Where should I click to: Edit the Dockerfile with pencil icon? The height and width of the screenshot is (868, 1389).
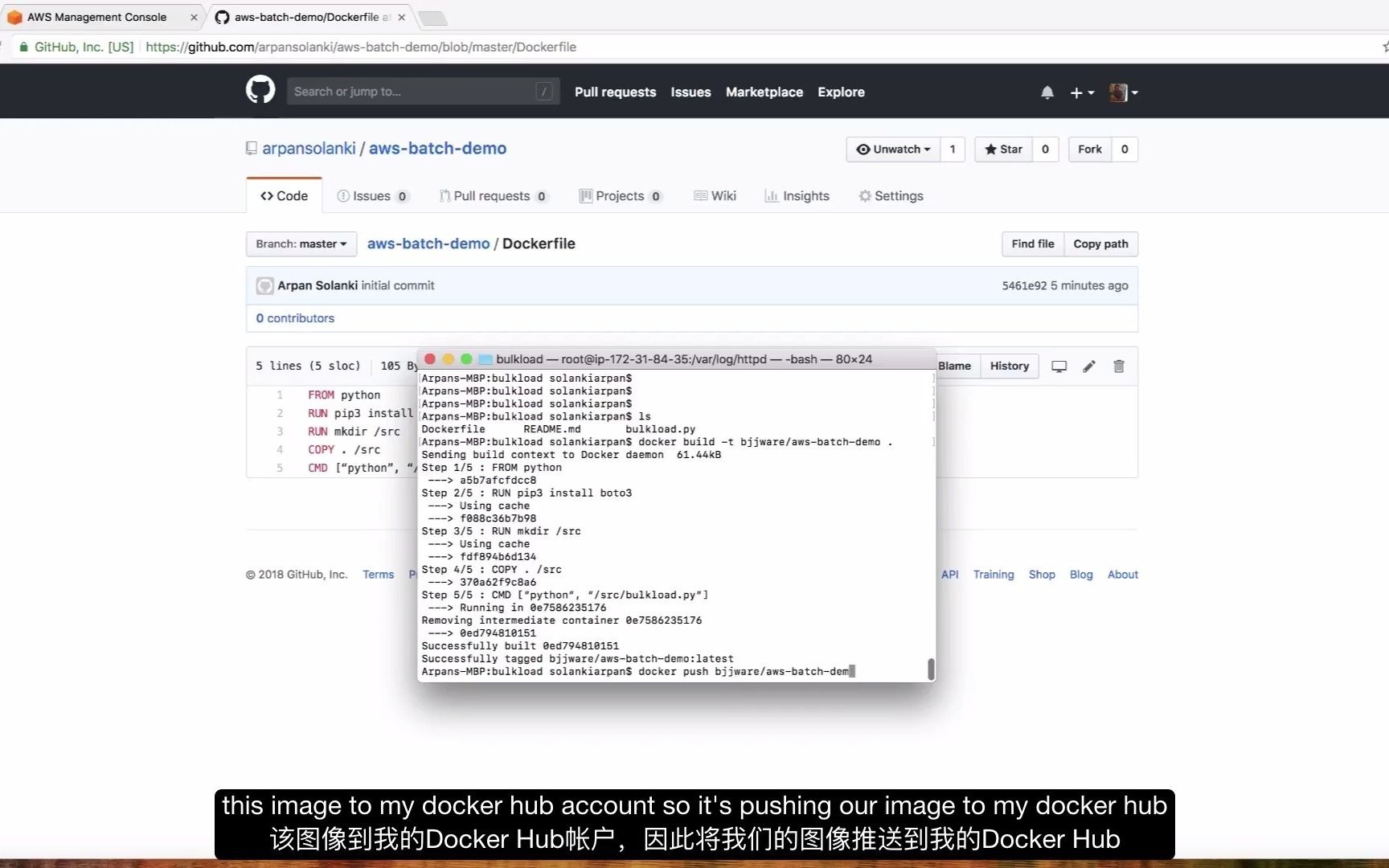tap(1089, 366)
